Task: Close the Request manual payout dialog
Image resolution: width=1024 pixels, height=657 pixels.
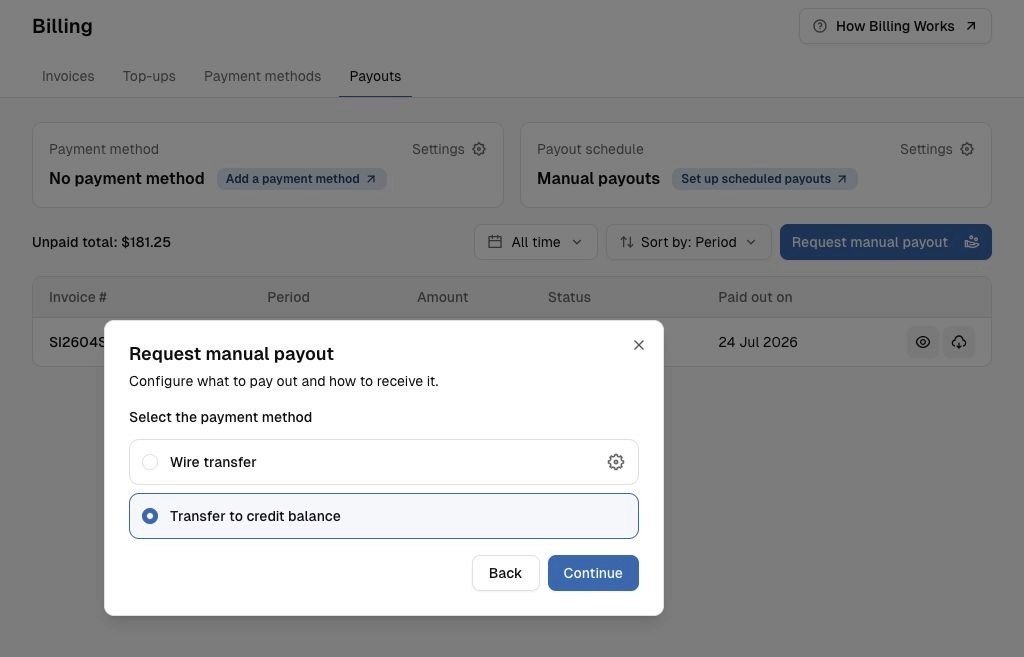Action: (x=639, y=345)
